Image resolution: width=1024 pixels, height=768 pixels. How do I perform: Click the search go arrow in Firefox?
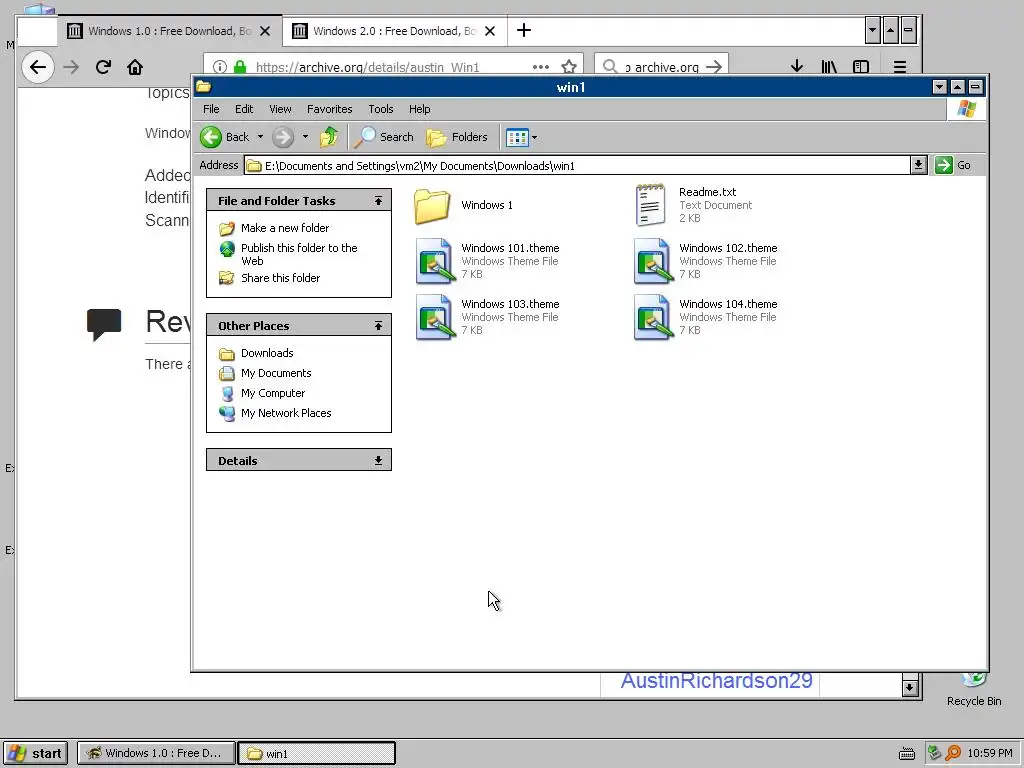714,67
